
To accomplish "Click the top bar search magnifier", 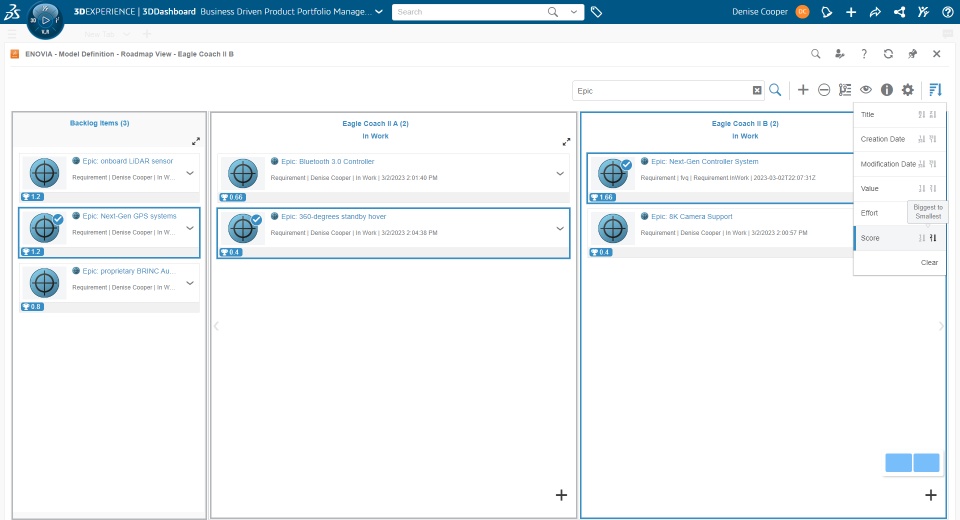I will tap(553, 12).
